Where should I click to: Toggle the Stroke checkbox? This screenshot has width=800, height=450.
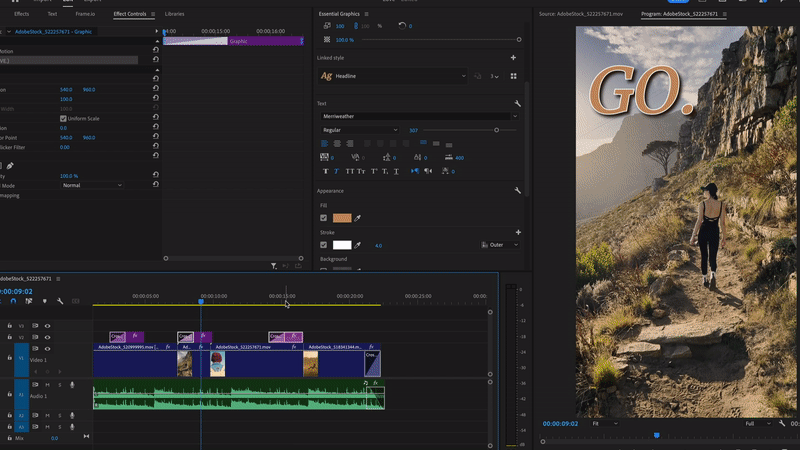pos(323,245)
